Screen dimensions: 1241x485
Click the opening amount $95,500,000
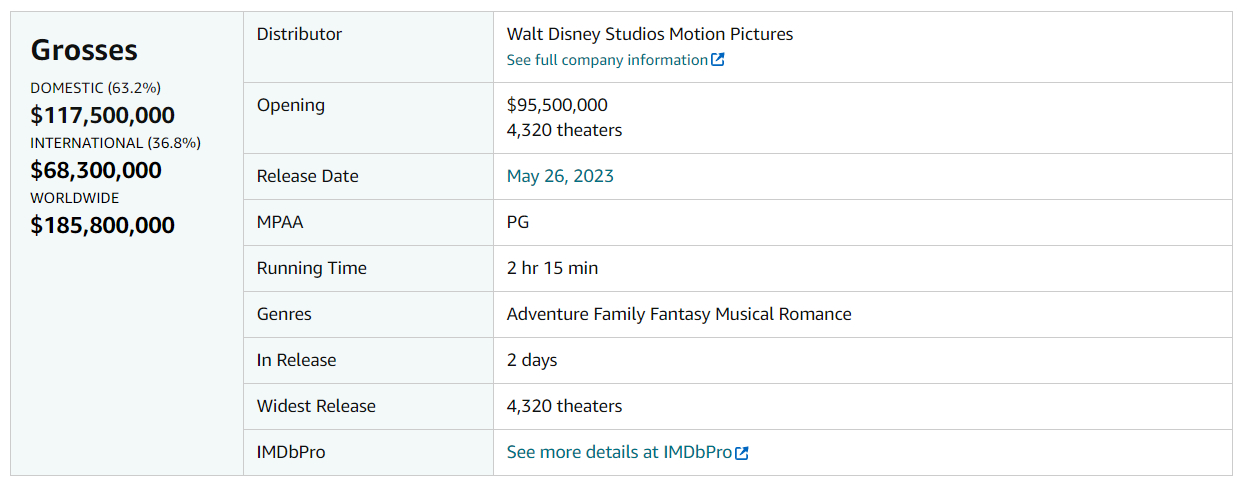pos(557,105)
